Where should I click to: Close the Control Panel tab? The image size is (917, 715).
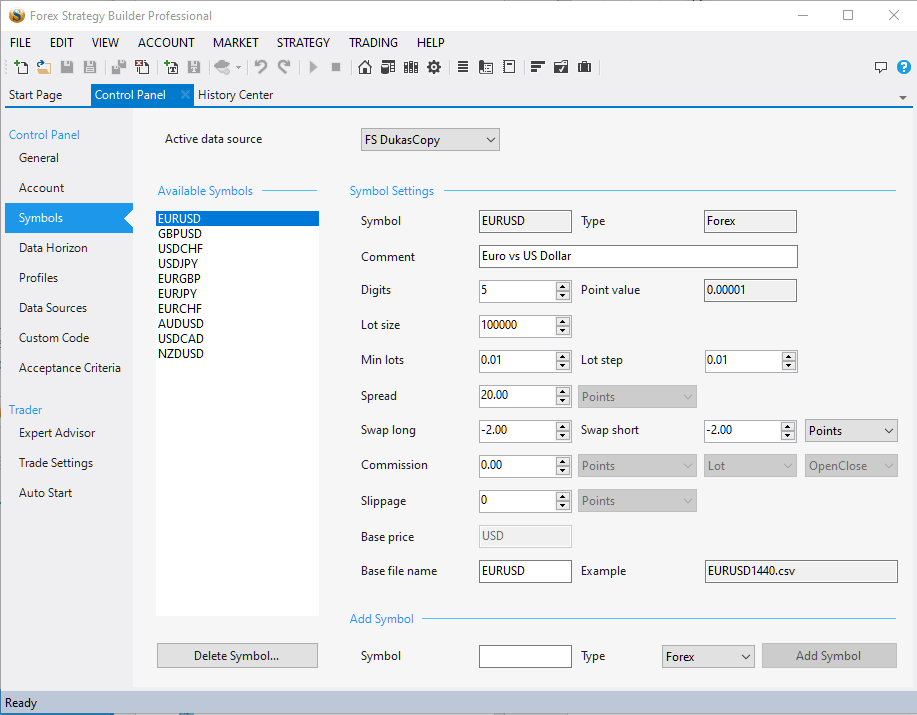185,95
